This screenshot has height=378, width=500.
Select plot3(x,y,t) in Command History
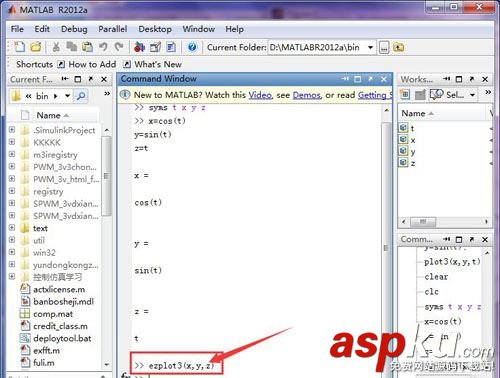coord(452,262)
